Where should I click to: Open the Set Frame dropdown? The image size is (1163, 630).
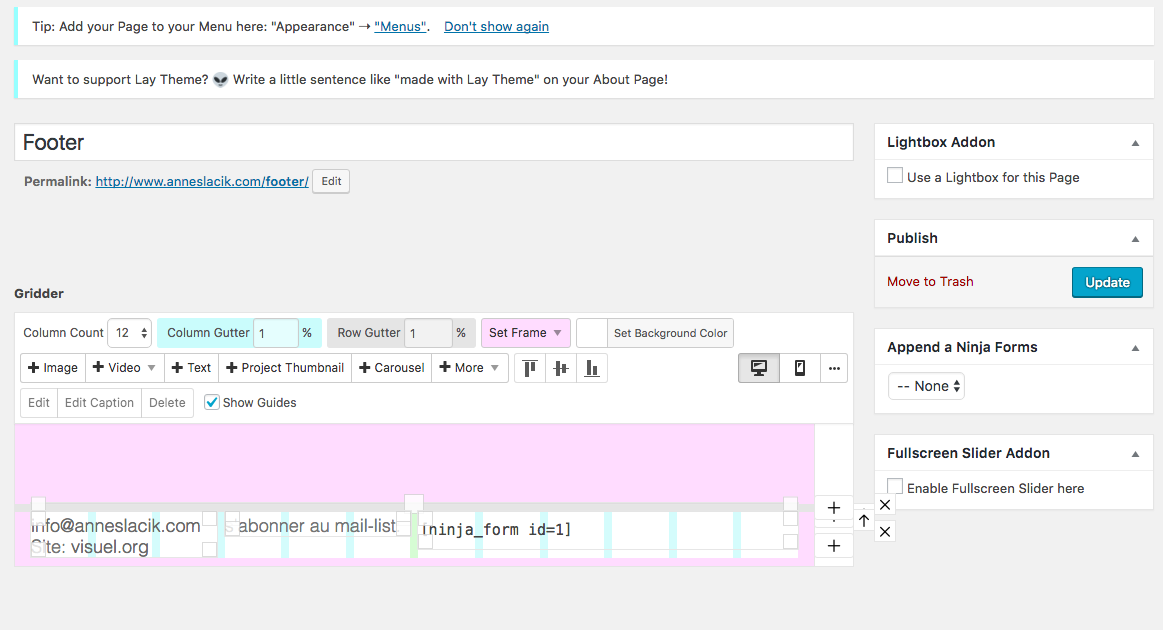click(526, 333)
